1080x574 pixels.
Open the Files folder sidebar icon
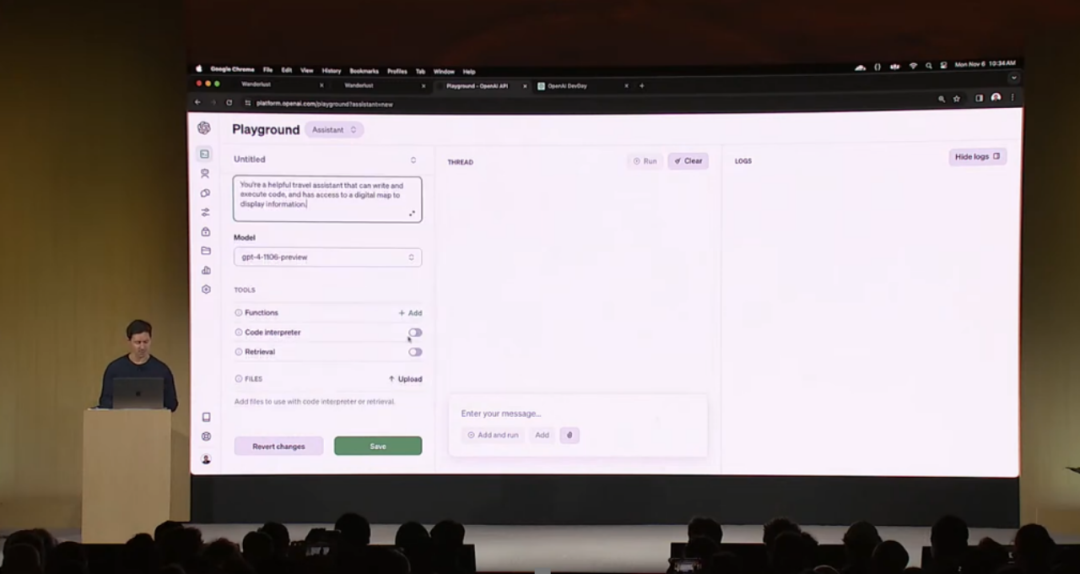click(205, 251)
